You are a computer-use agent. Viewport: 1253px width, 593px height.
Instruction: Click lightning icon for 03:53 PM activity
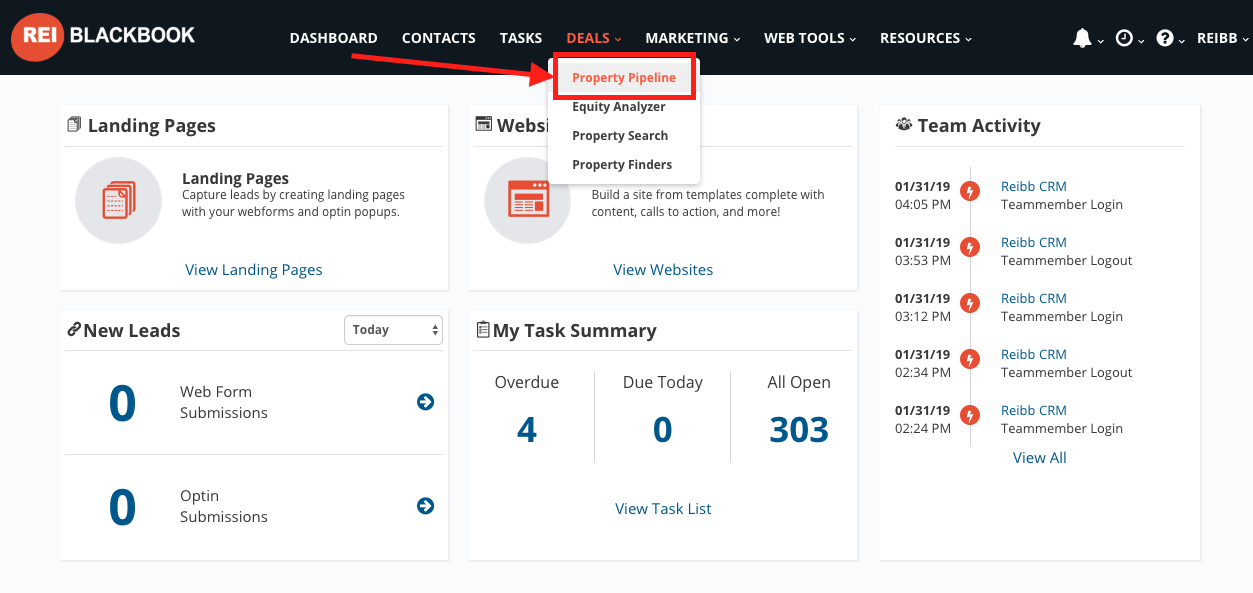tap(969, 247)
